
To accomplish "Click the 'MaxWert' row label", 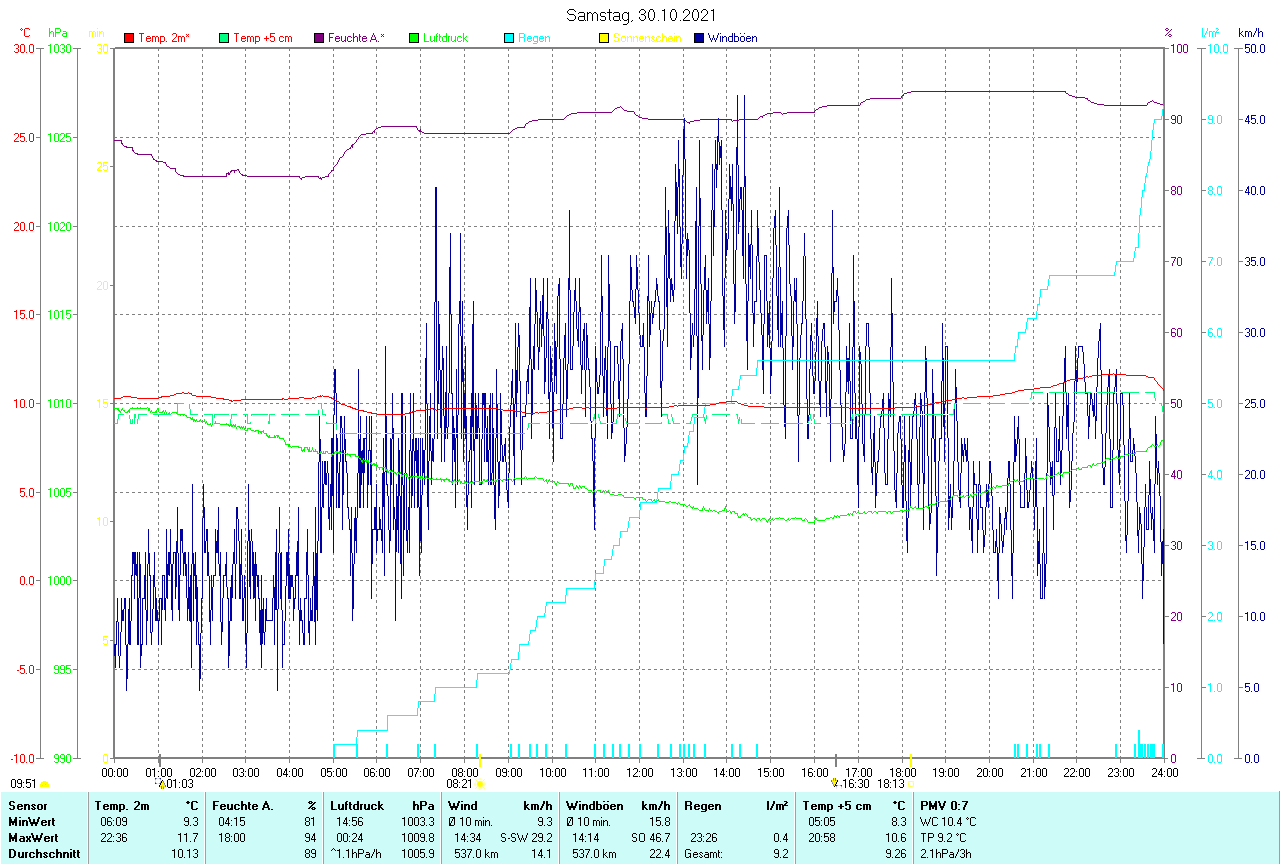I will [x=33, y=837].
